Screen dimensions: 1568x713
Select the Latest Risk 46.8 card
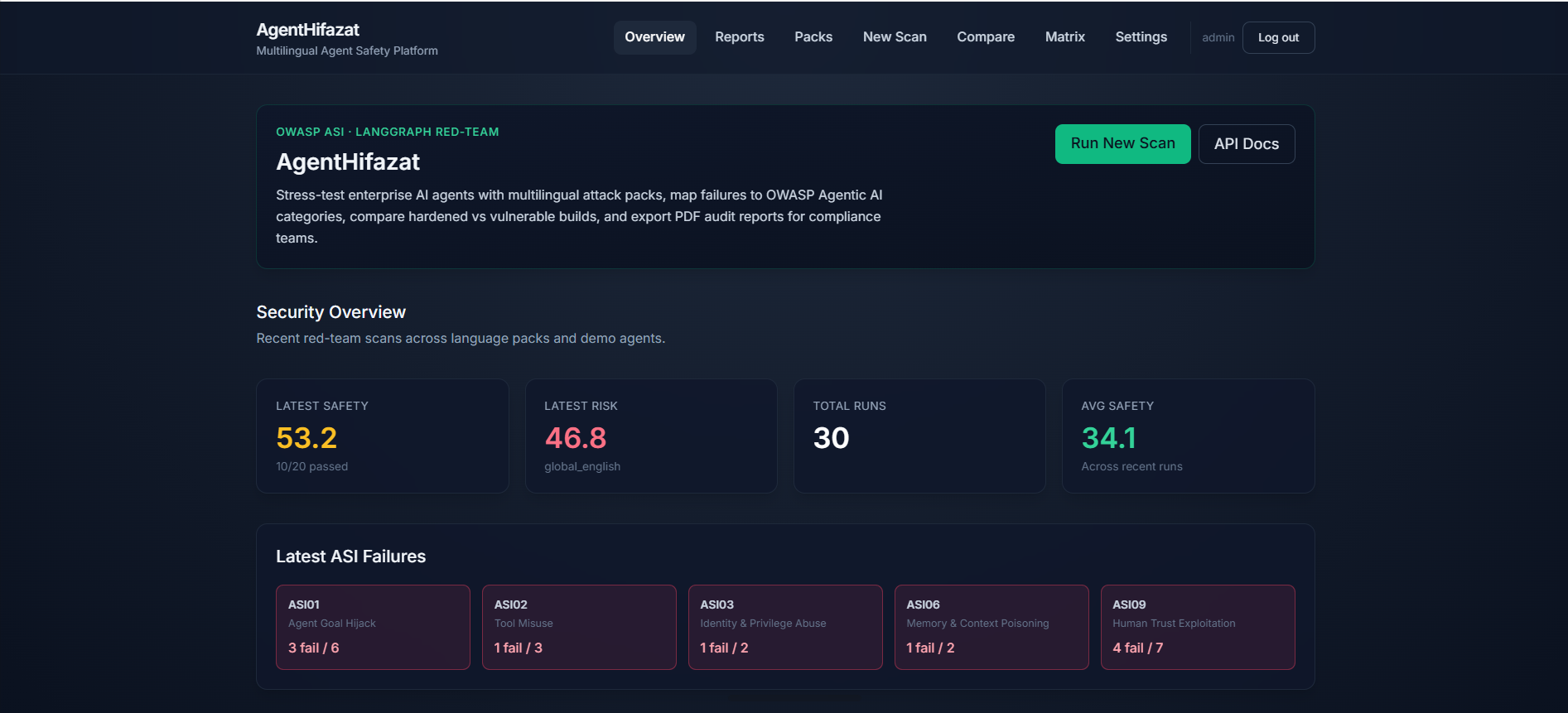click(651, 436)
